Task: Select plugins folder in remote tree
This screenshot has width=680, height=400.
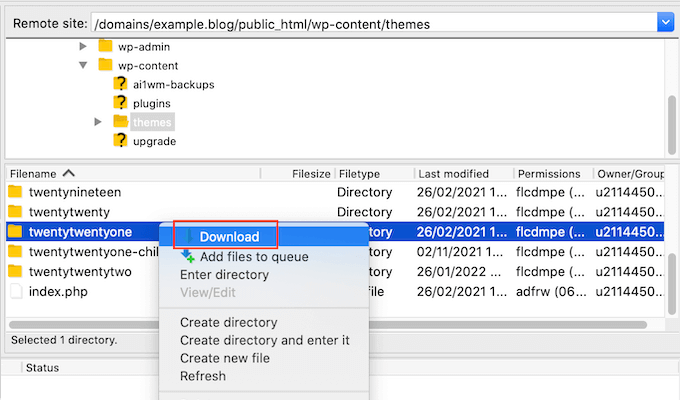Action: click(x=152, y=104)
